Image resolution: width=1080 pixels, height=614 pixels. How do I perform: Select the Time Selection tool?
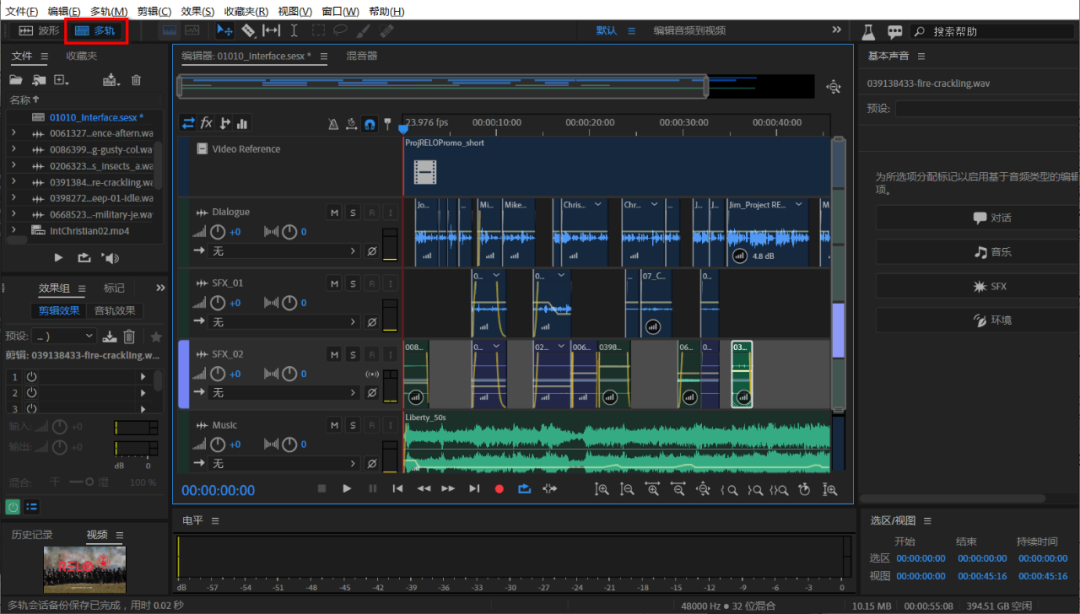pos(294,30)
